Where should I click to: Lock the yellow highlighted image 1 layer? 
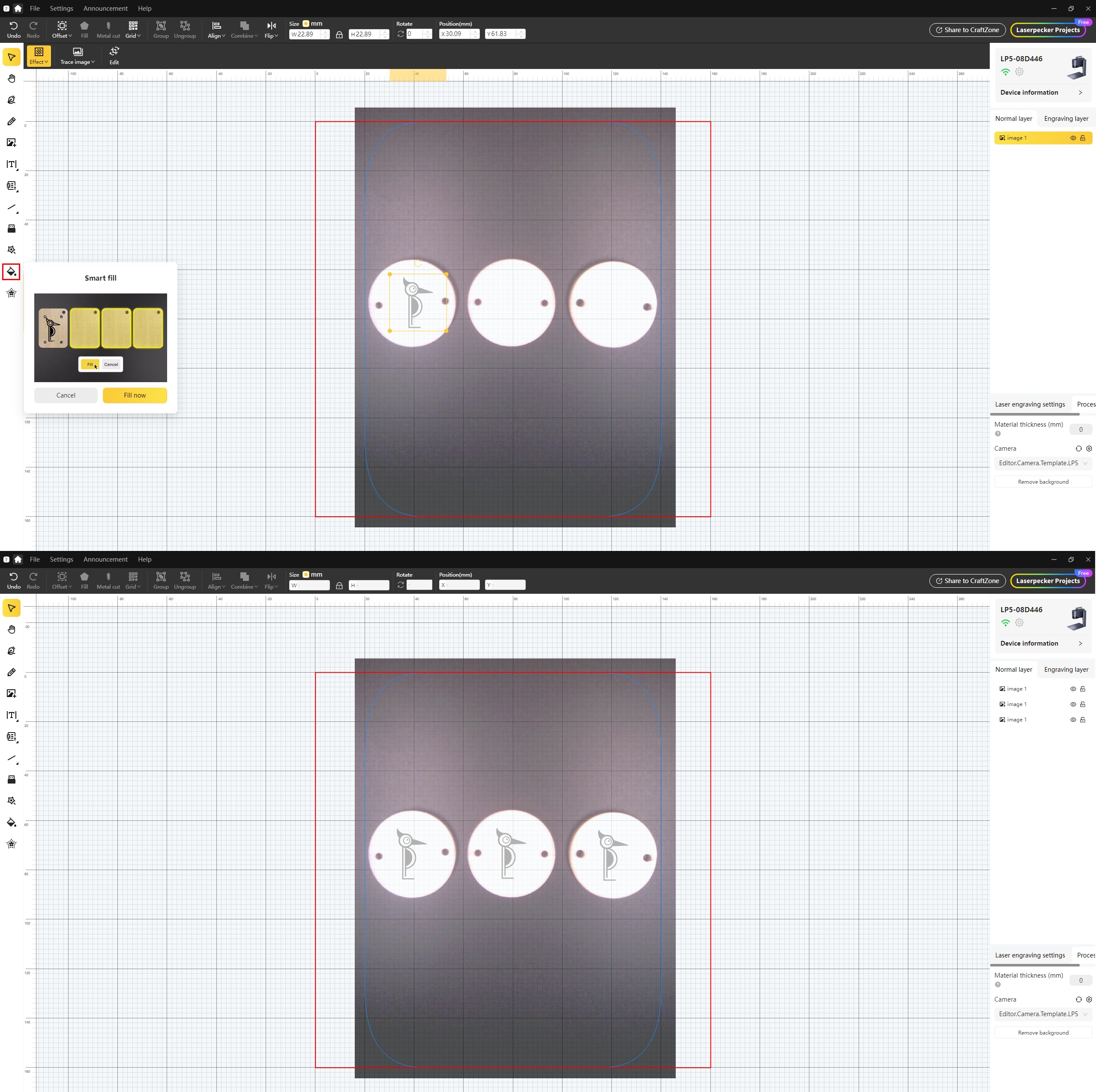pyautogui.click(x=1082, y=138)
